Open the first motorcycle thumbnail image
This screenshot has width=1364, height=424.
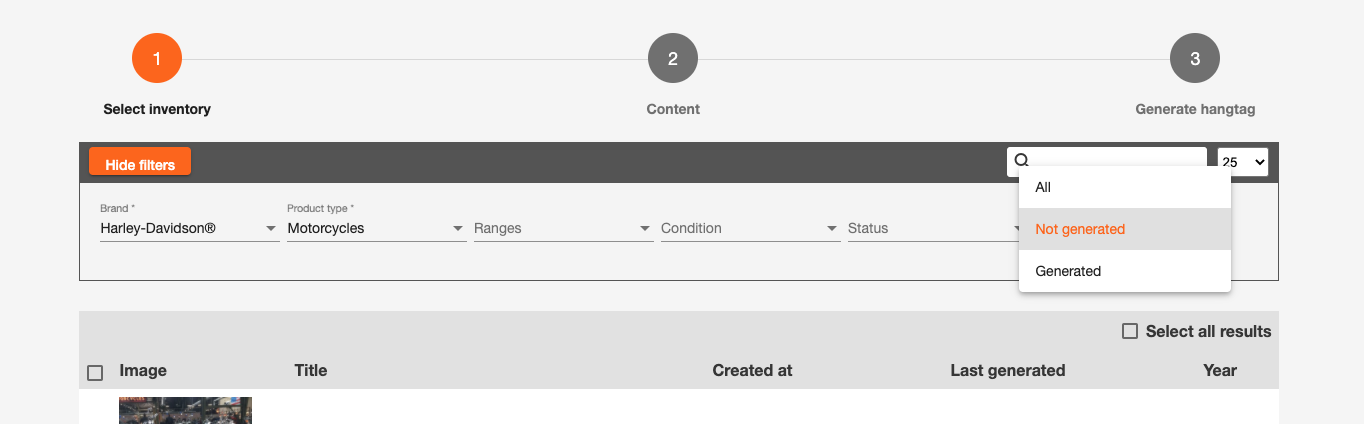pos(185,410)
